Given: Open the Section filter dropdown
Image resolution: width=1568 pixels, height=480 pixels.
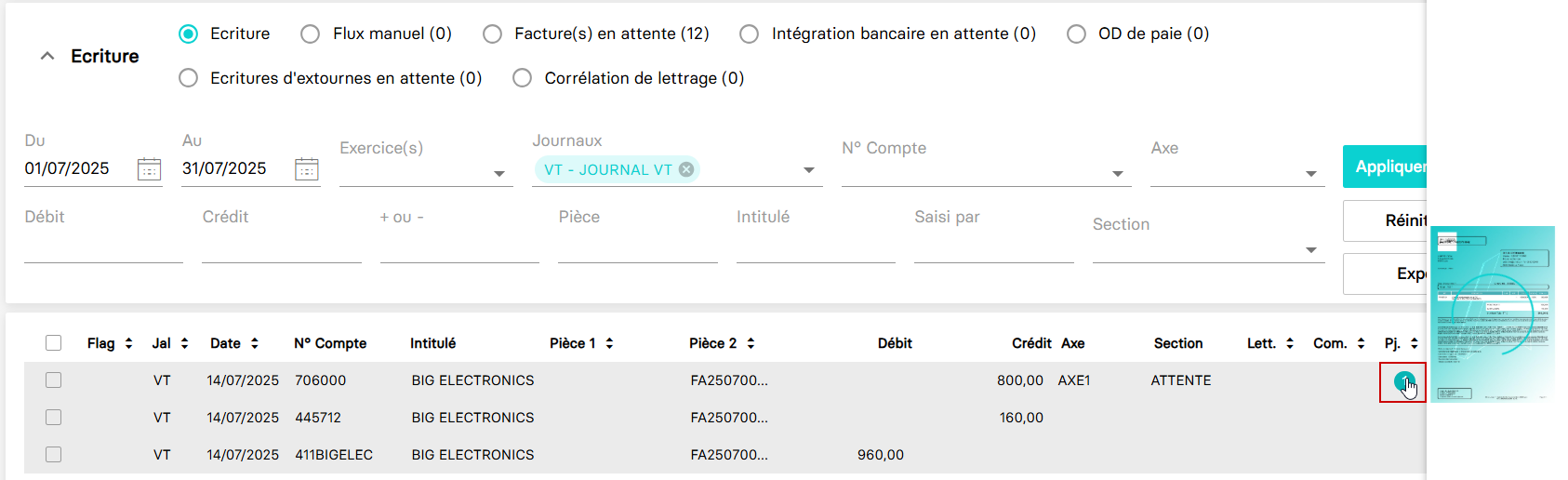Looking at the screenshot, I should point(1310,249).
